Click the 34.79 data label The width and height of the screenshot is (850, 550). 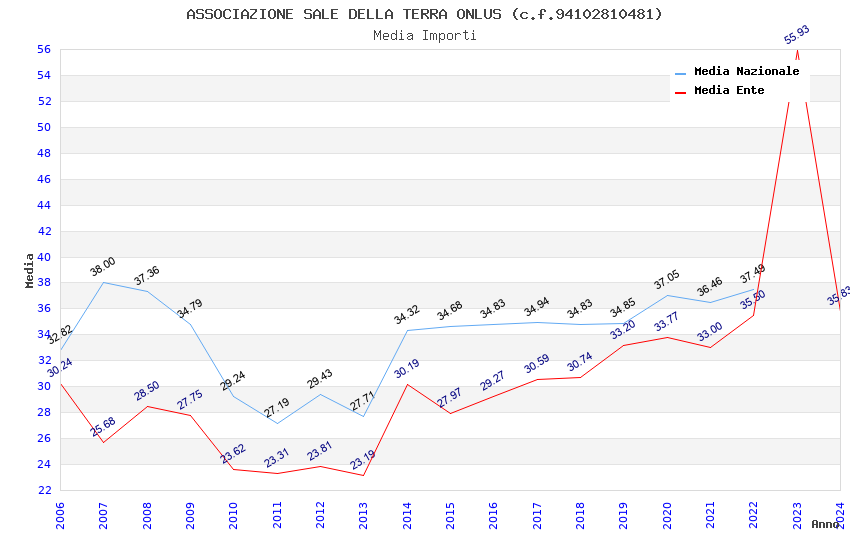[x=190, y=308]
